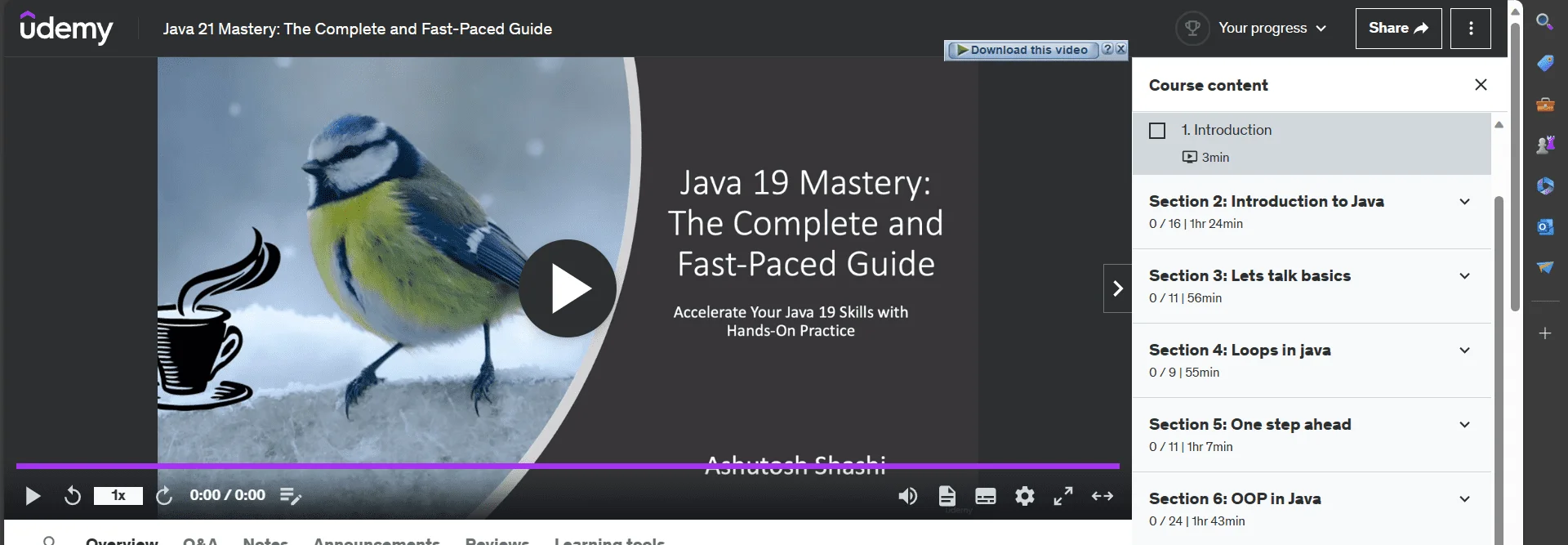Click the page vertical scrollbar
Viewport: 1568px width, 545px height.
pos(1515,168)
